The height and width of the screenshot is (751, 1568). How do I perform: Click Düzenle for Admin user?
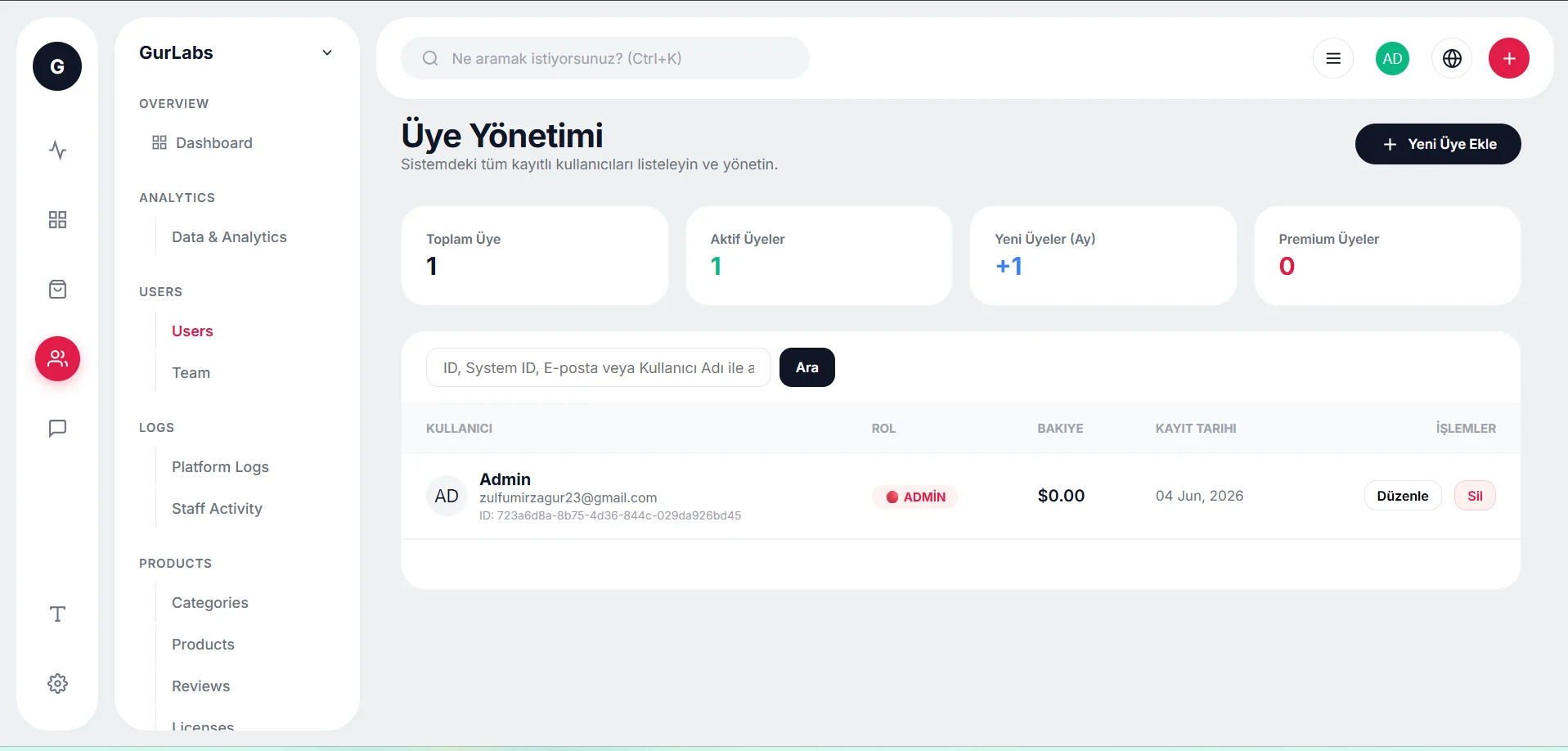click(1403, 496)
